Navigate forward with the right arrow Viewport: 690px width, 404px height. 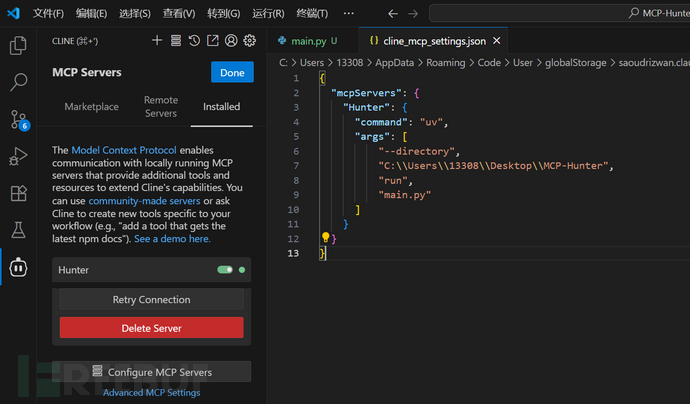tap(413, 14)
